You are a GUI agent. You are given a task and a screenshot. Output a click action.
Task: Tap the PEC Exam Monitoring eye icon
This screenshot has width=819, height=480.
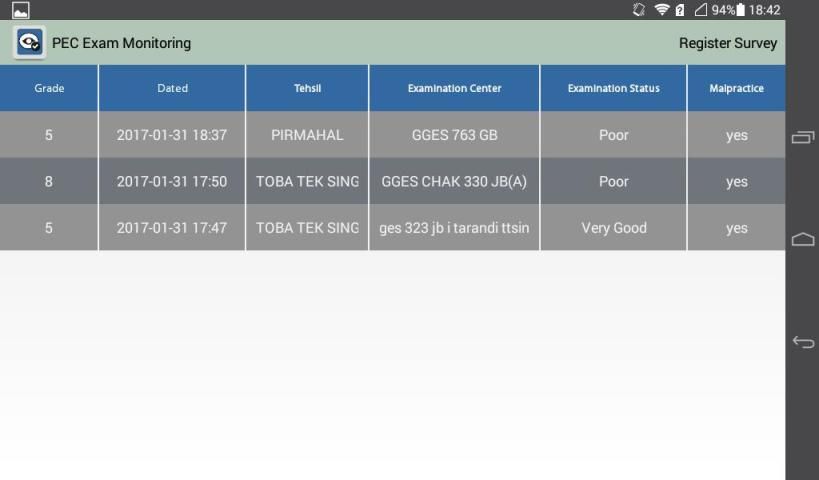[29, 43]
